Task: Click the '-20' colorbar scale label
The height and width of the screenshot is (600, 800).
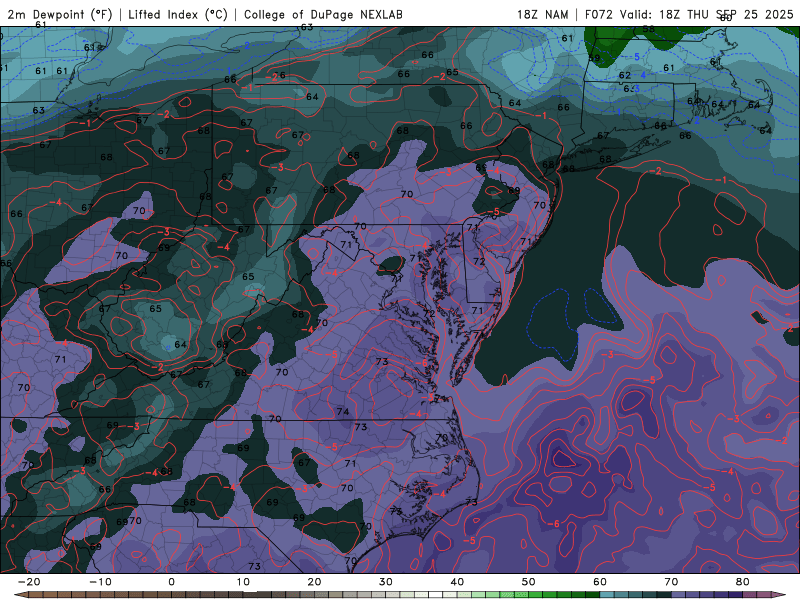Action: point(29,582)
